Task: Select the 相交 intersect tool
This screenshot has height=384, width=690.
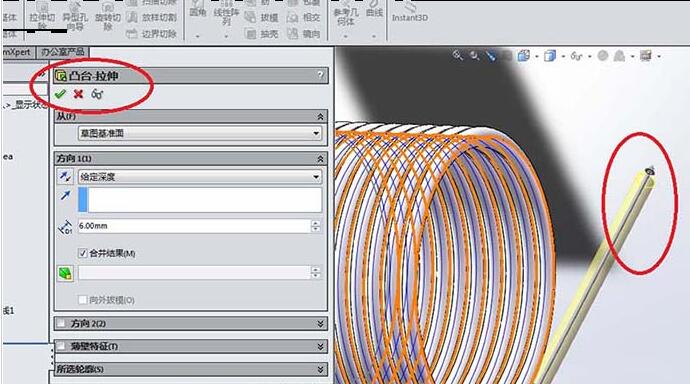Action: tap(303, 18)
